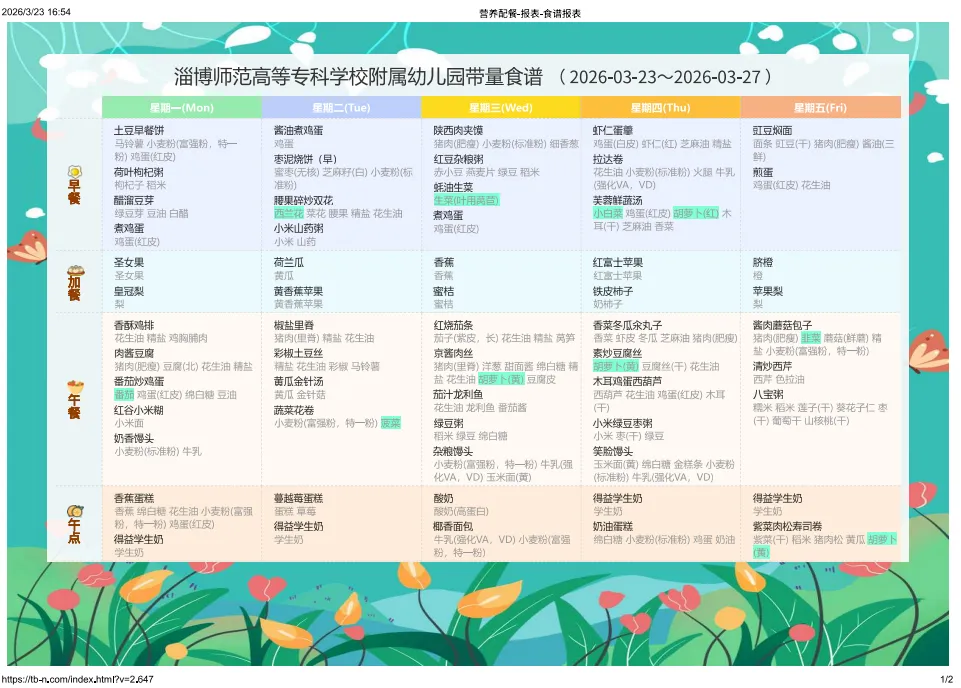Open the 星期三(Wed) yellow column header

[501, 107]
